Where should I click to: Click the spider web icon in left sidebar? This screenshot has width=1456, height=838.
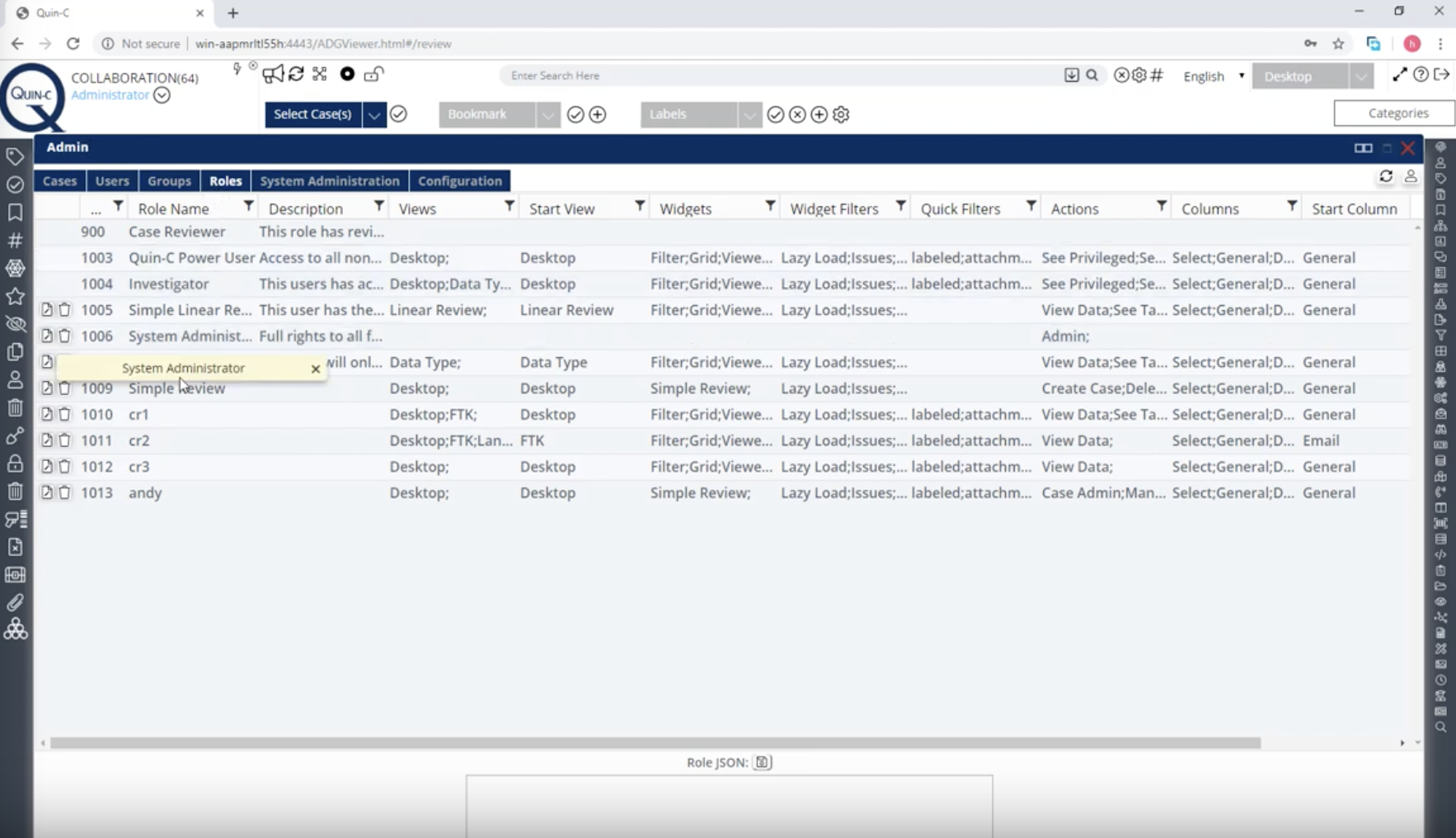click(x=15, y=268)
